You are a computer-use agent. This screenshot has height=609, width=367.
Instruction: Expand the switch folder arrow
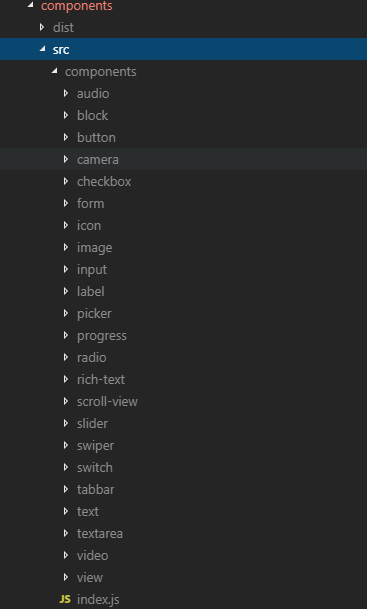[x=66, y=467]
